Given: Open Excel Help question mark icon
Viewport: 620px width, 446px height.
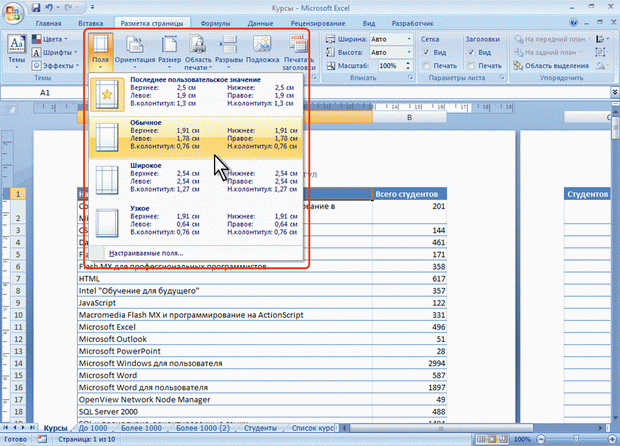Looking at the screenshot, I should click(574, 23).
